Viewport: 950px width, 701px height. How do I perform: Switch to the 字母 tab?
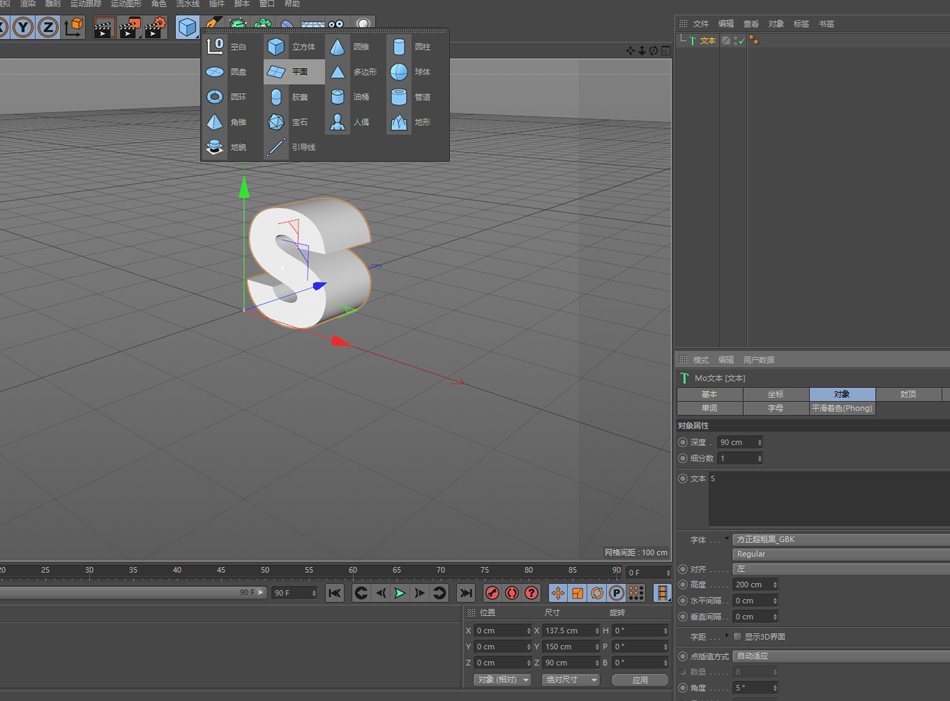(x=776, y=408)
